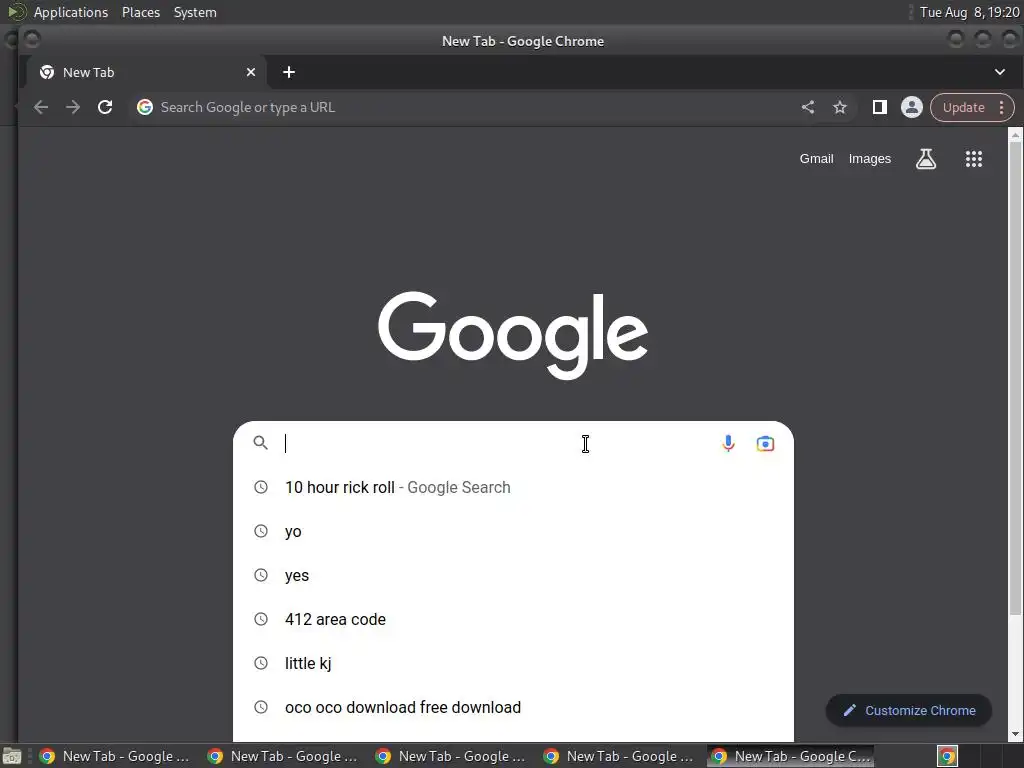Screen dimensions: 1024x768
Task: Click scrollbar down arrow
Action: 1015,734
